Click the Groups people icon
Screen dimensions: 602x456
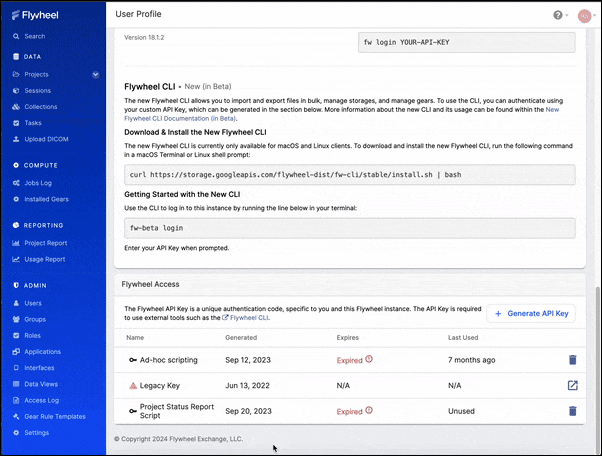(16, 319)
